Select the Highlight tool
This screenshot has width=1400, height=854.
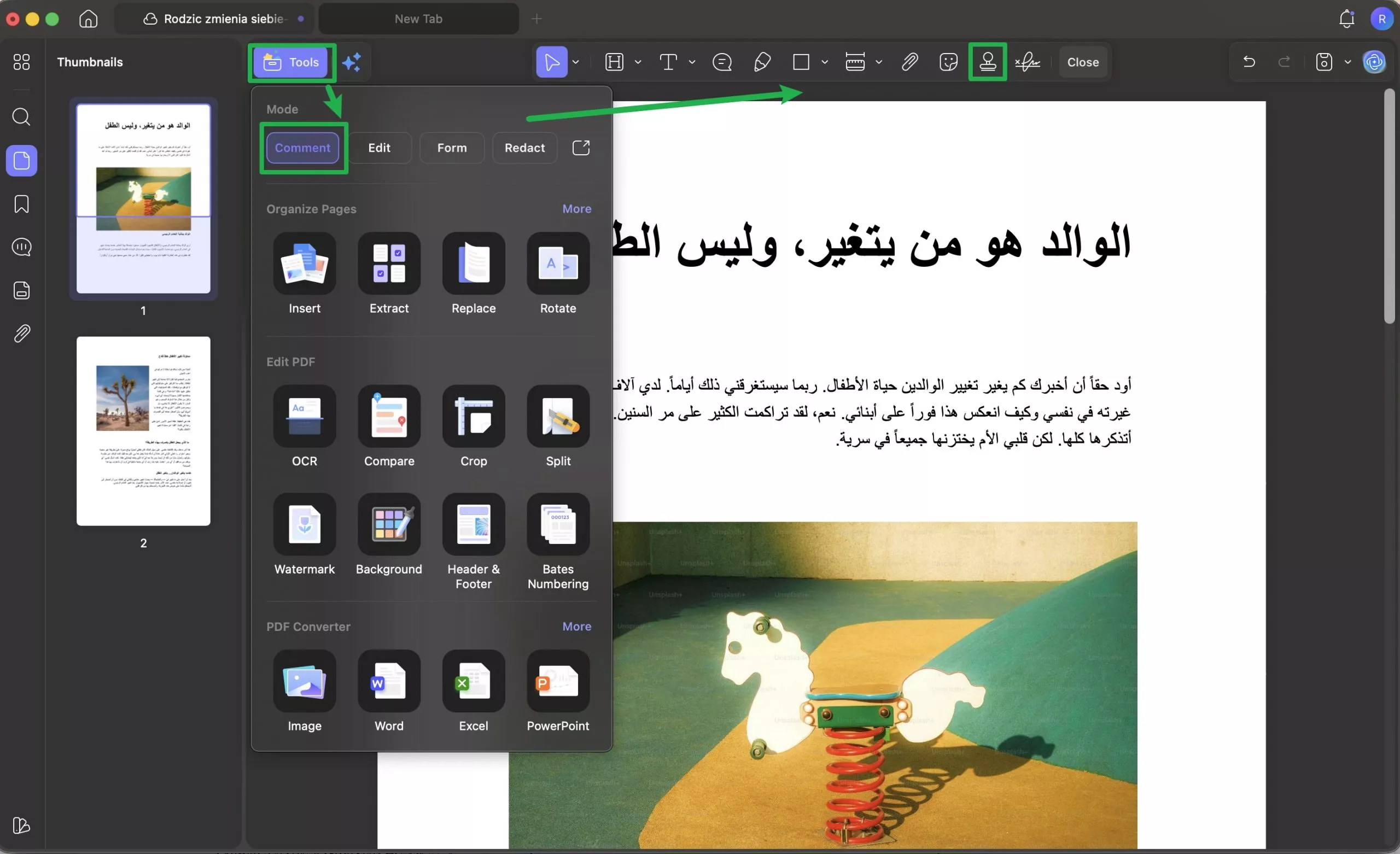click(x=614, y=62)
